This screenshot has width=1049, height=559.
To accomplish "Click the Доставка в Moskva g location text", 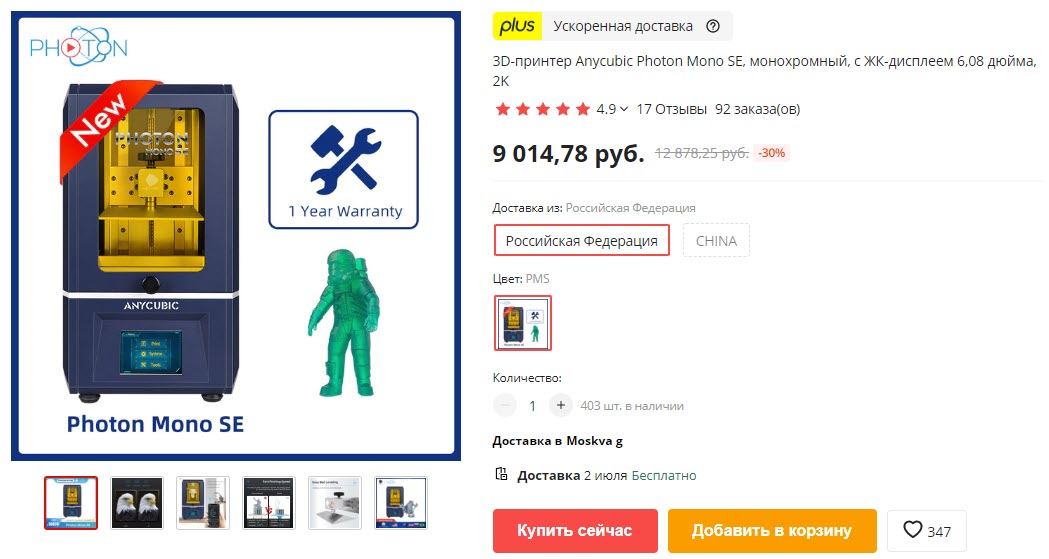I will tap(557, 441).
